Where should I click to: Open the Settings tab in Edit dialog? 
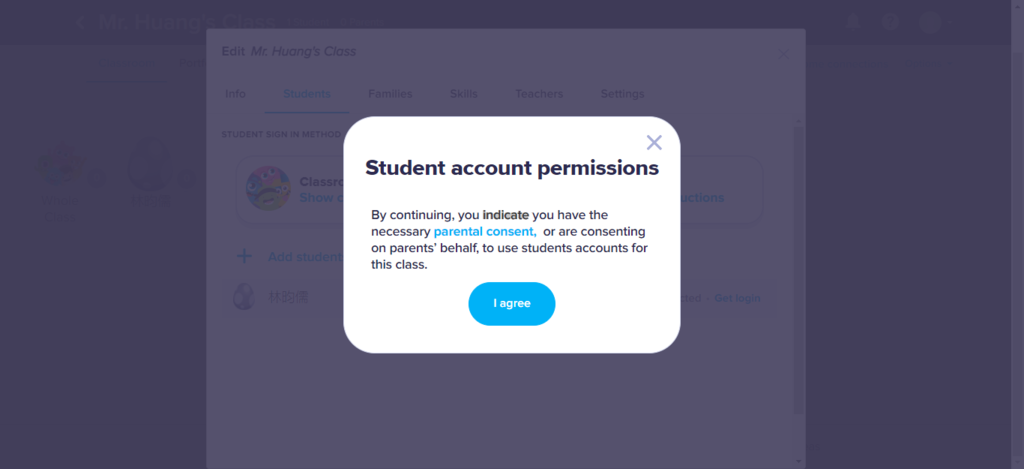point(622,94)
